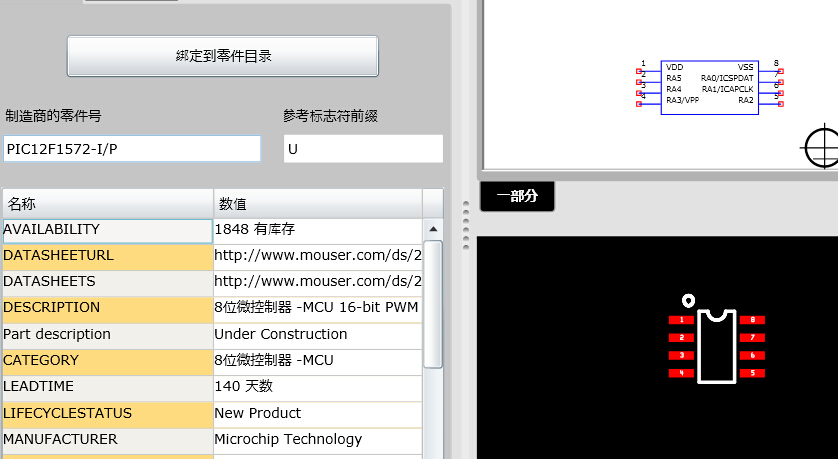Select the DATASHEETS row name

point(108,283)
